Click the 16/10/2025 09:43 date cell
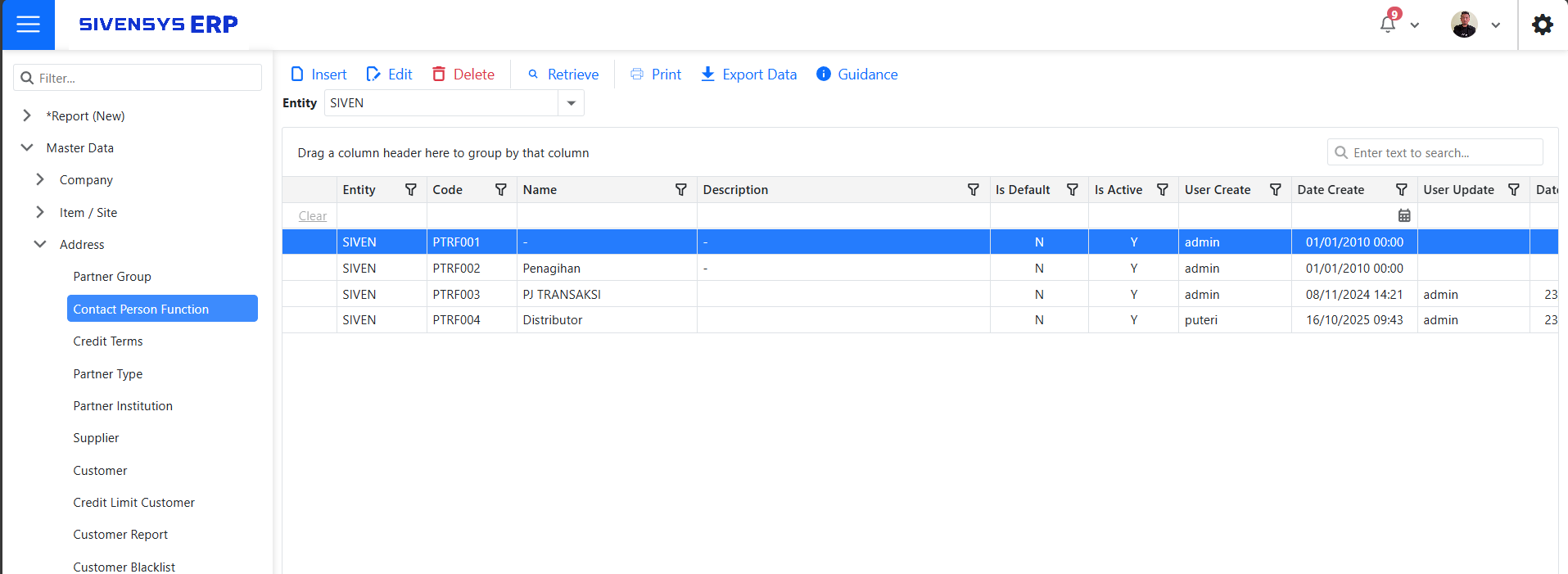The height and width of the screenshot is (574, 1568). [1354, 320]
